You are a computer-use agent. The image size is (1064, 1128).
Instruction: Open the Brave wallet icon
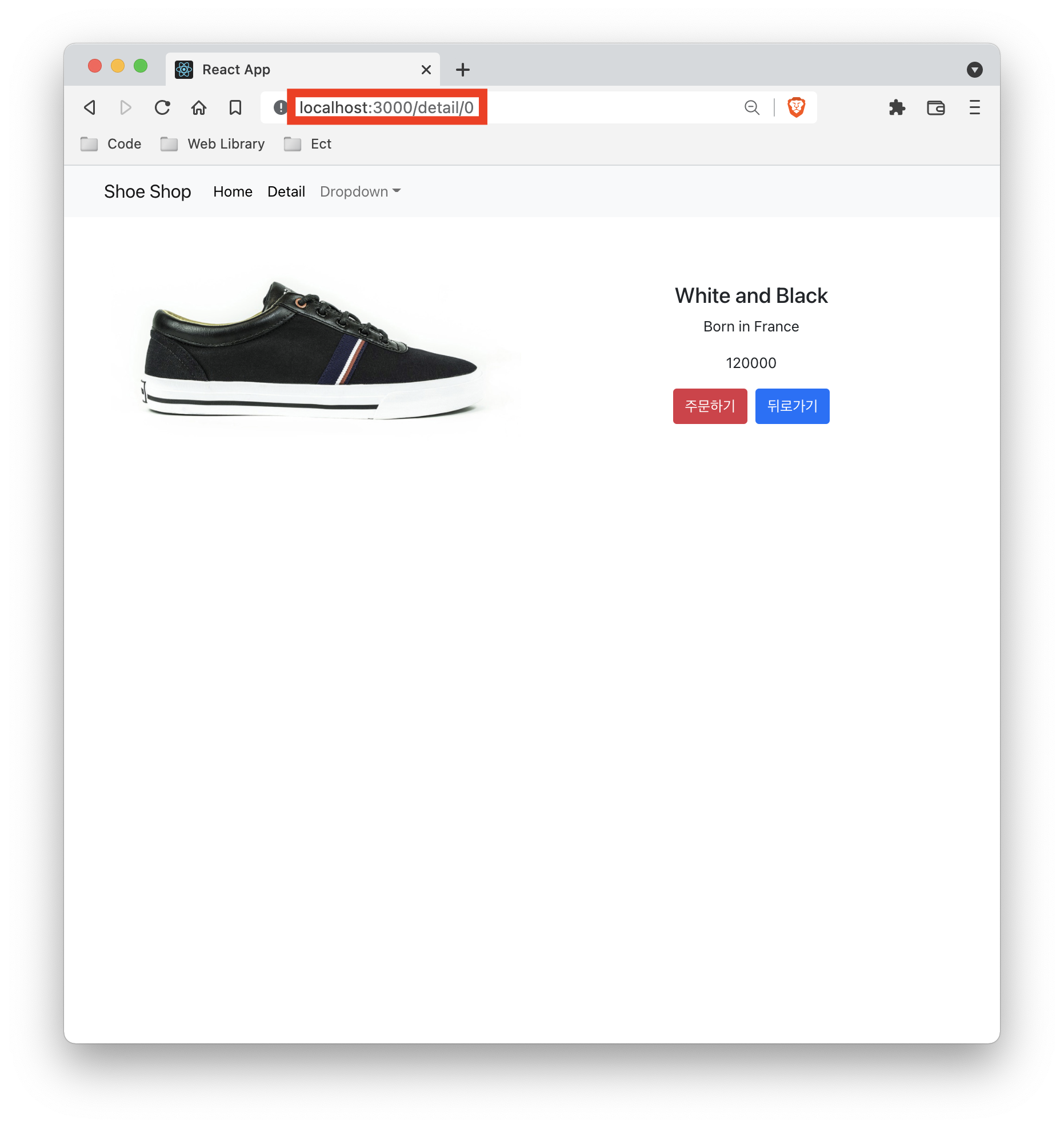pos(936,107)
